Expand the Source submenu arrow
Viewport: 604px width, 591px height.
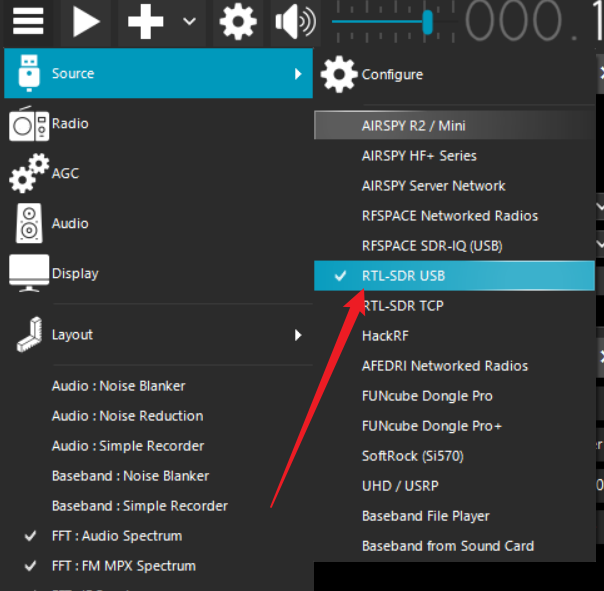point(297,74)
